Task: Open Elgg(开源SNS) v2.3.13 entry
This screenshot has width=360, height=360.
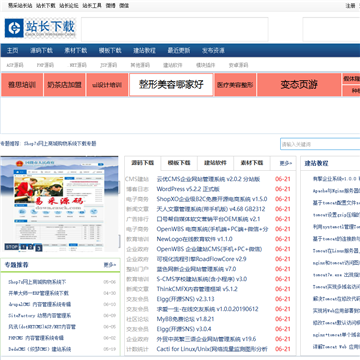Action: click(185, 299)
